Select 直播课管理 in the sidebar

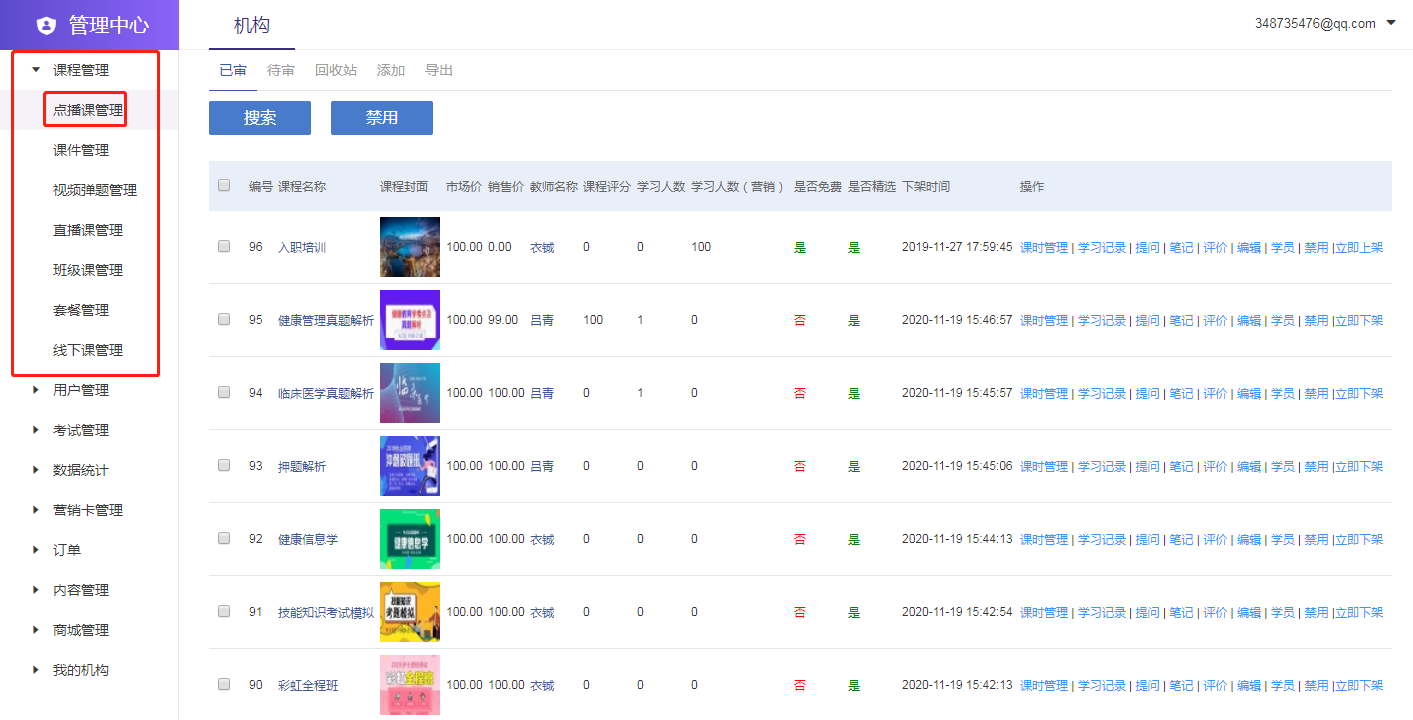coord(88,230)
